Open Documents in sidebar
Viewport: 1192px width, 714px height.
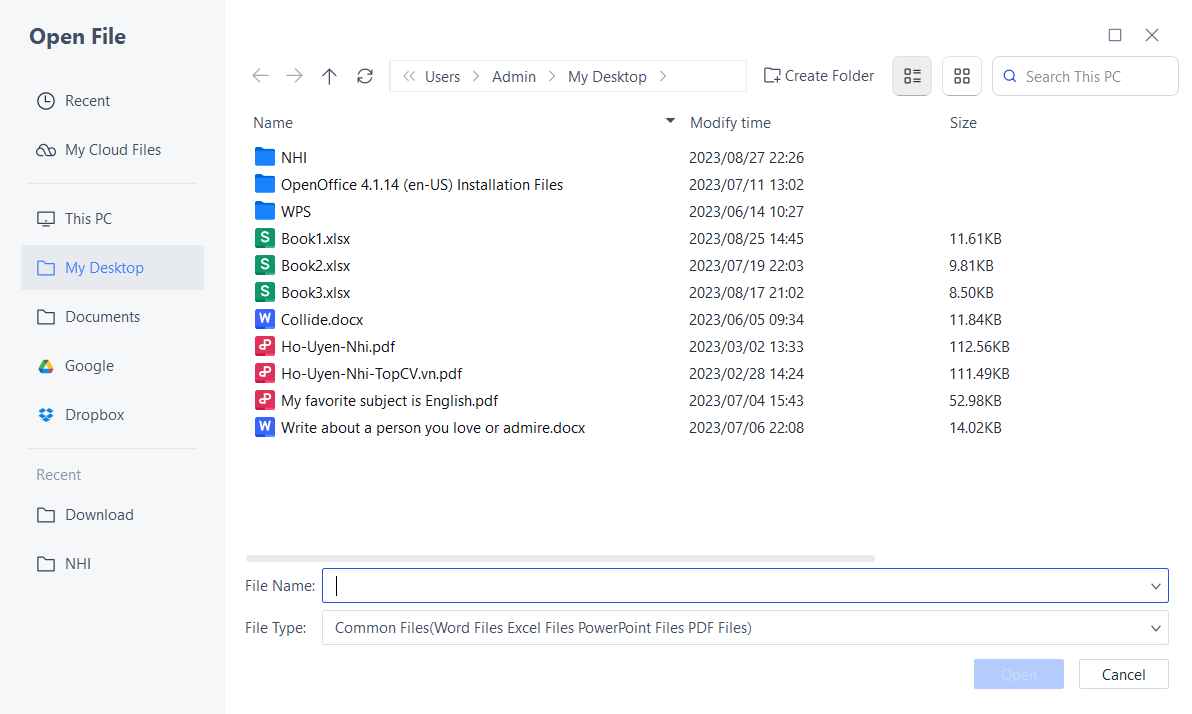[113, 316]
